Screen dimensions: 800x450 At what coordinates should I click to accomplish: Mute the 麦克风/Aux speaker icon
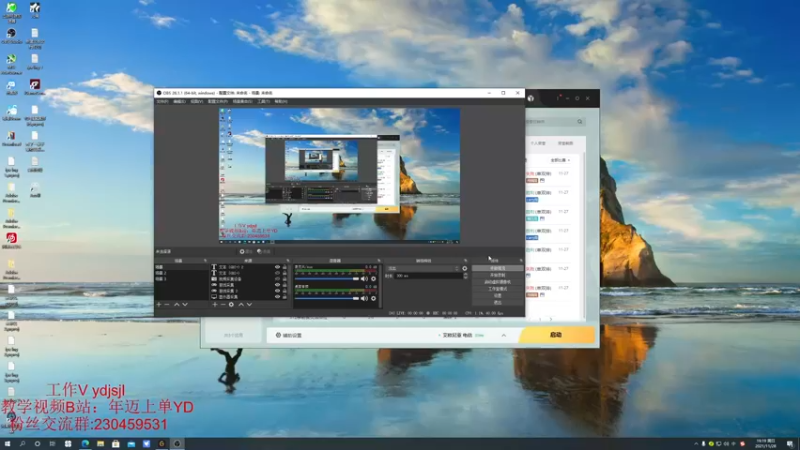pos(364,279)
